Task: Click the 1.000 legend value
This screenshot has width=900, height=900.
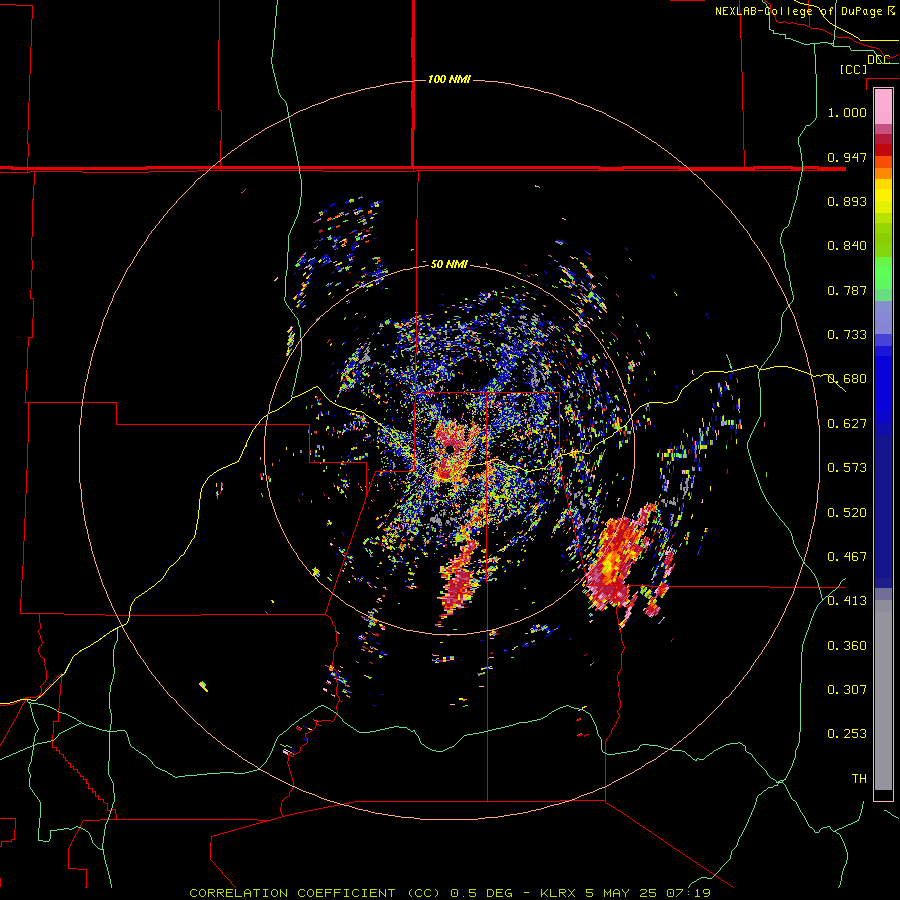Action: 847,112
